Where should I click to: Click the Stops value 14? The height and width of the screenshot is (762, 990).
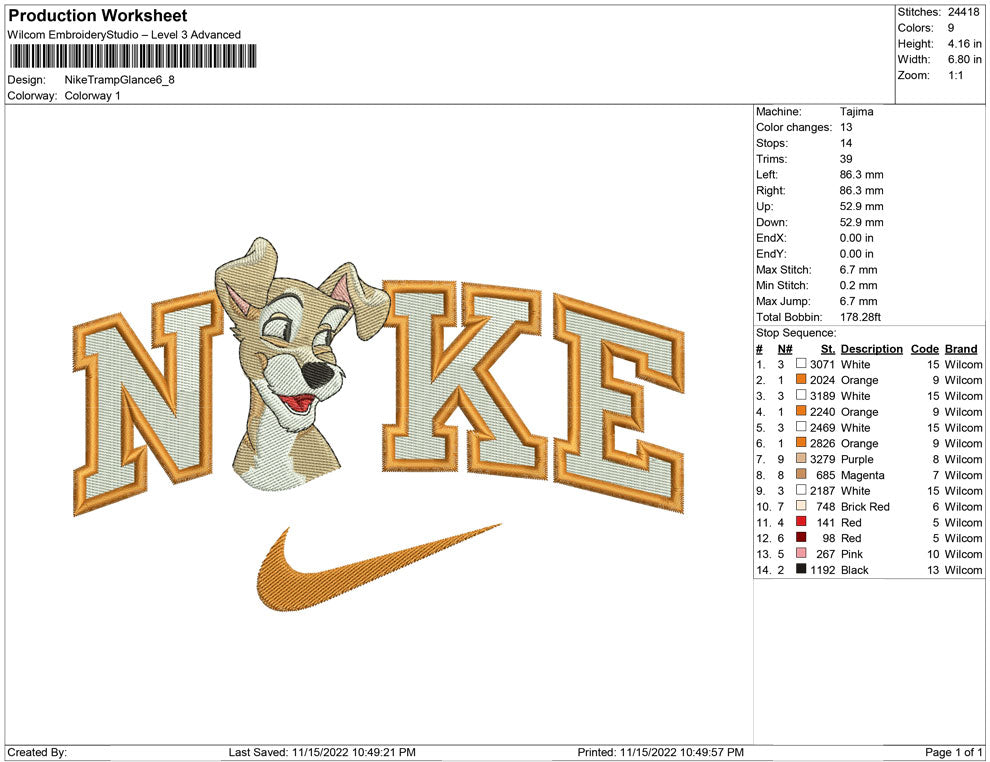click(846, 143)
